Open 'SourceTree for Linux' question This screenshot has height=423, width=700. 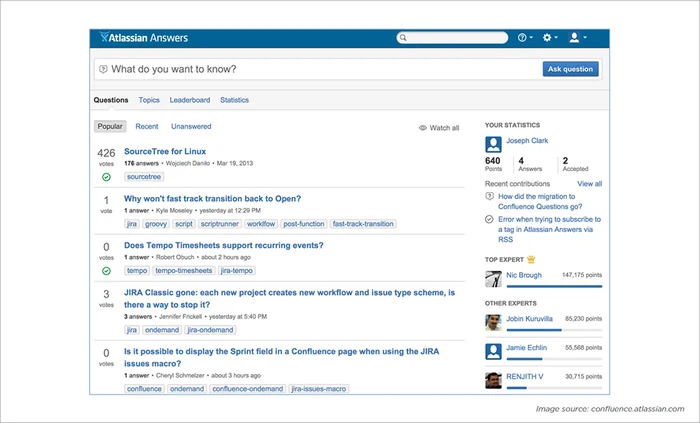tap(165, 151)
